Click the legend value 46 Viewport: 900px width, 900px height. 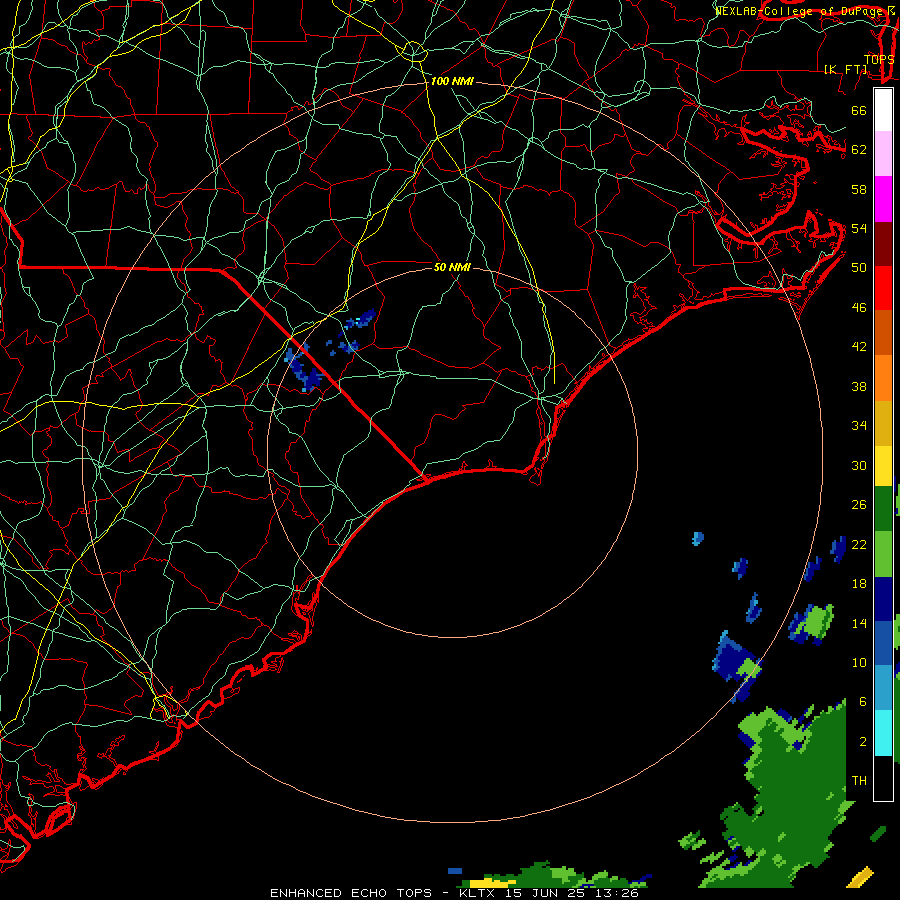pyautogui.click(x=859, y=308)
